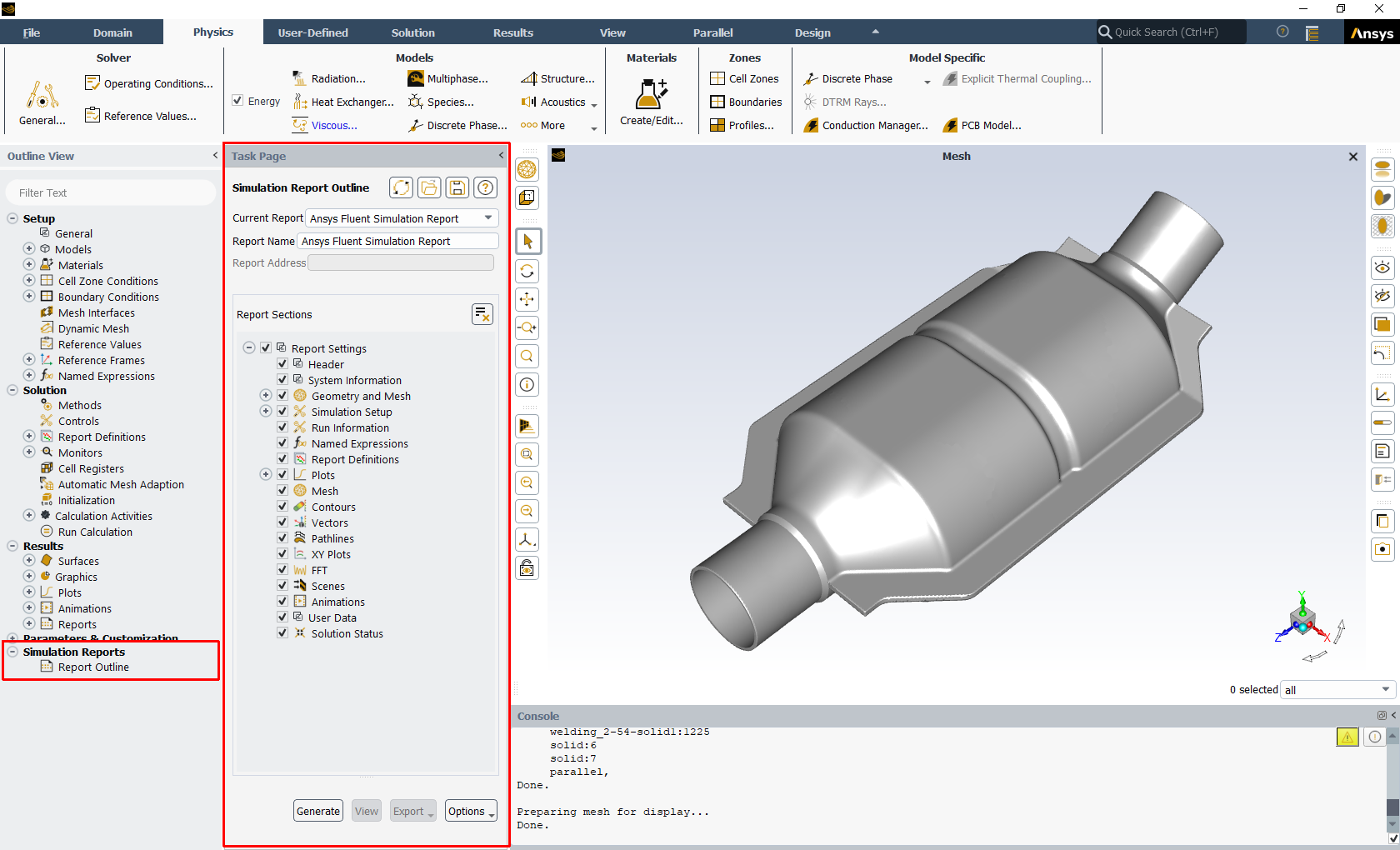Expand the Plots item in Report Sections
The height and width of the screenshot is (850, 1400).
pyautogui.click(x=265, y=473)
